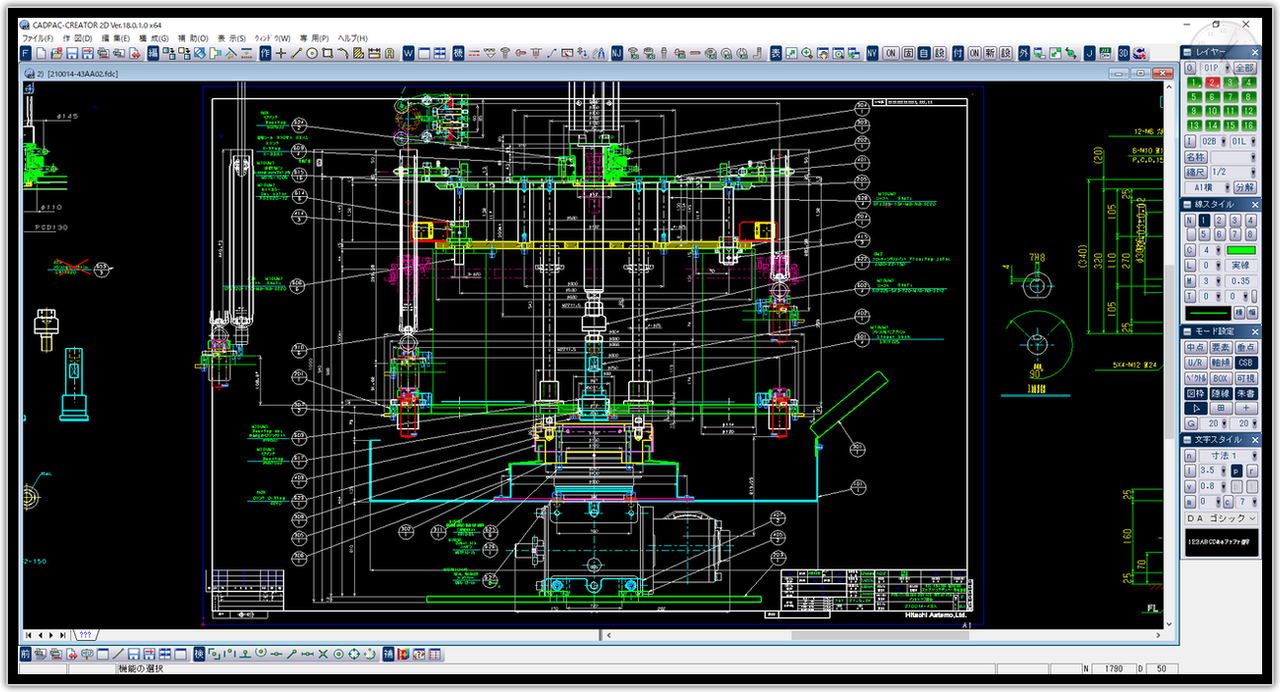Click the horizontal scrollbar under the drawing

point(883,635)
